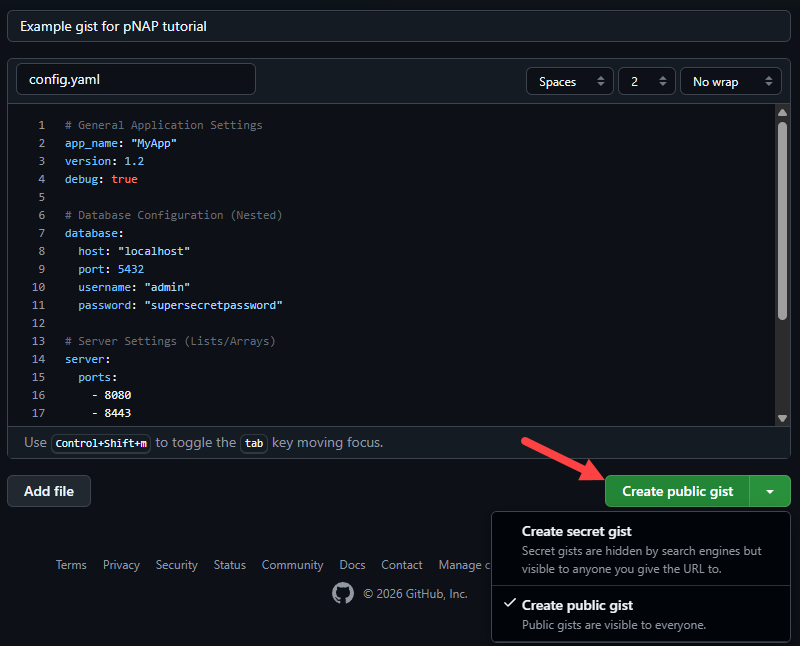Screen dimensions: 800x646
Task: Open the Spaces indentation mode dropdown
Action: click(x=569, y=81)
